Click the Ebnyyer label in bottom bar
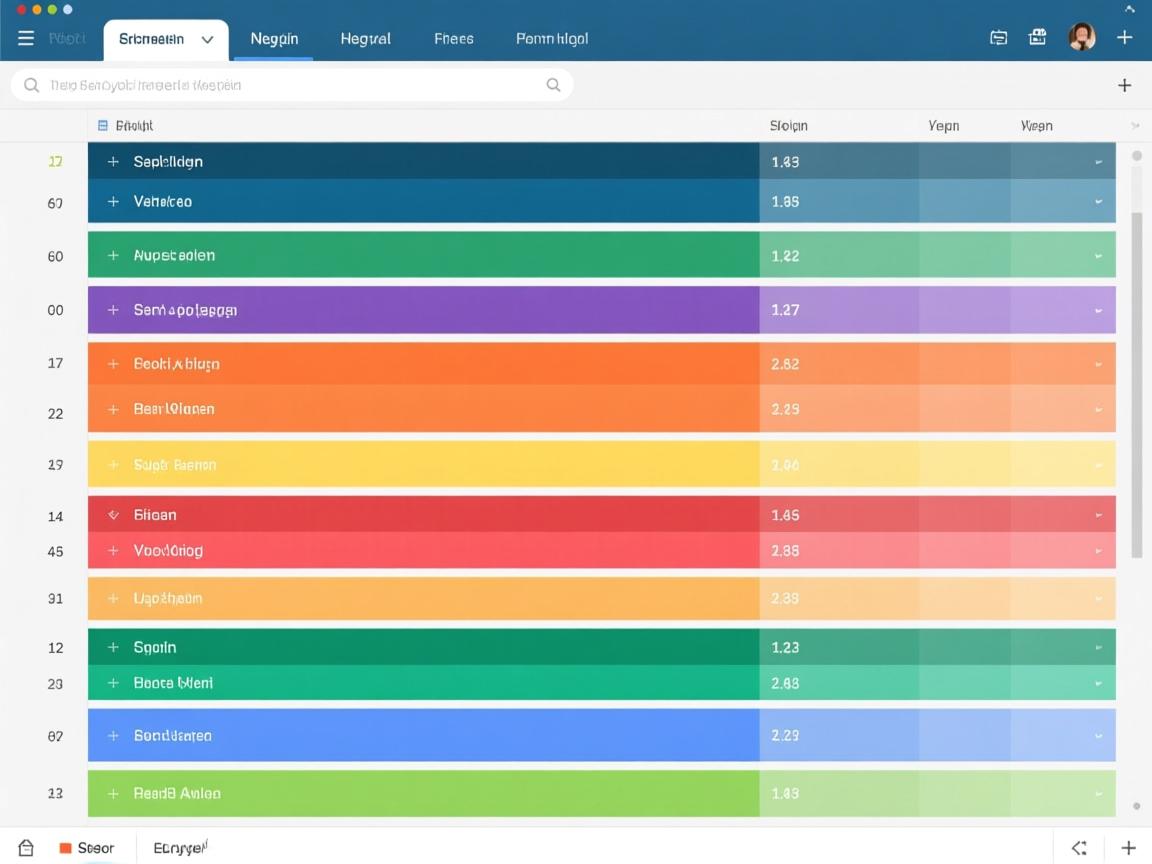Image resolution: width=1152 pixels, height=864 pixels. 179,848
